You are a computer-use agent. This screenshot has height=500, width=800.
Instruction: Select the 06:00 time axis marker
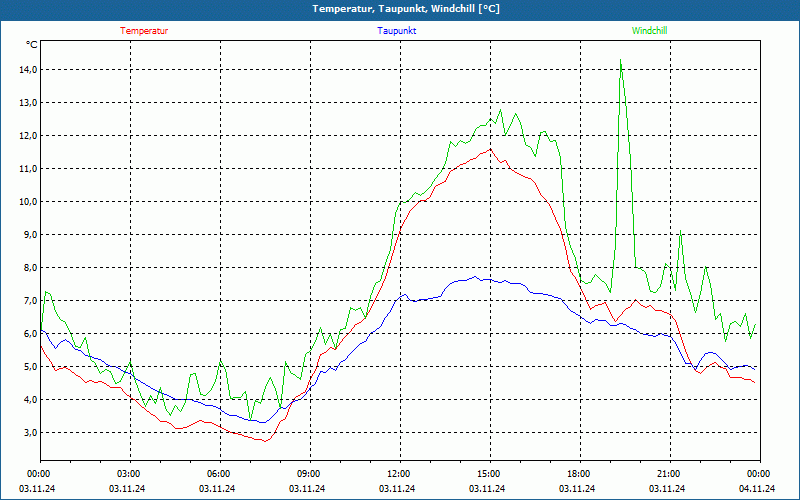click(x=219, y=474)
